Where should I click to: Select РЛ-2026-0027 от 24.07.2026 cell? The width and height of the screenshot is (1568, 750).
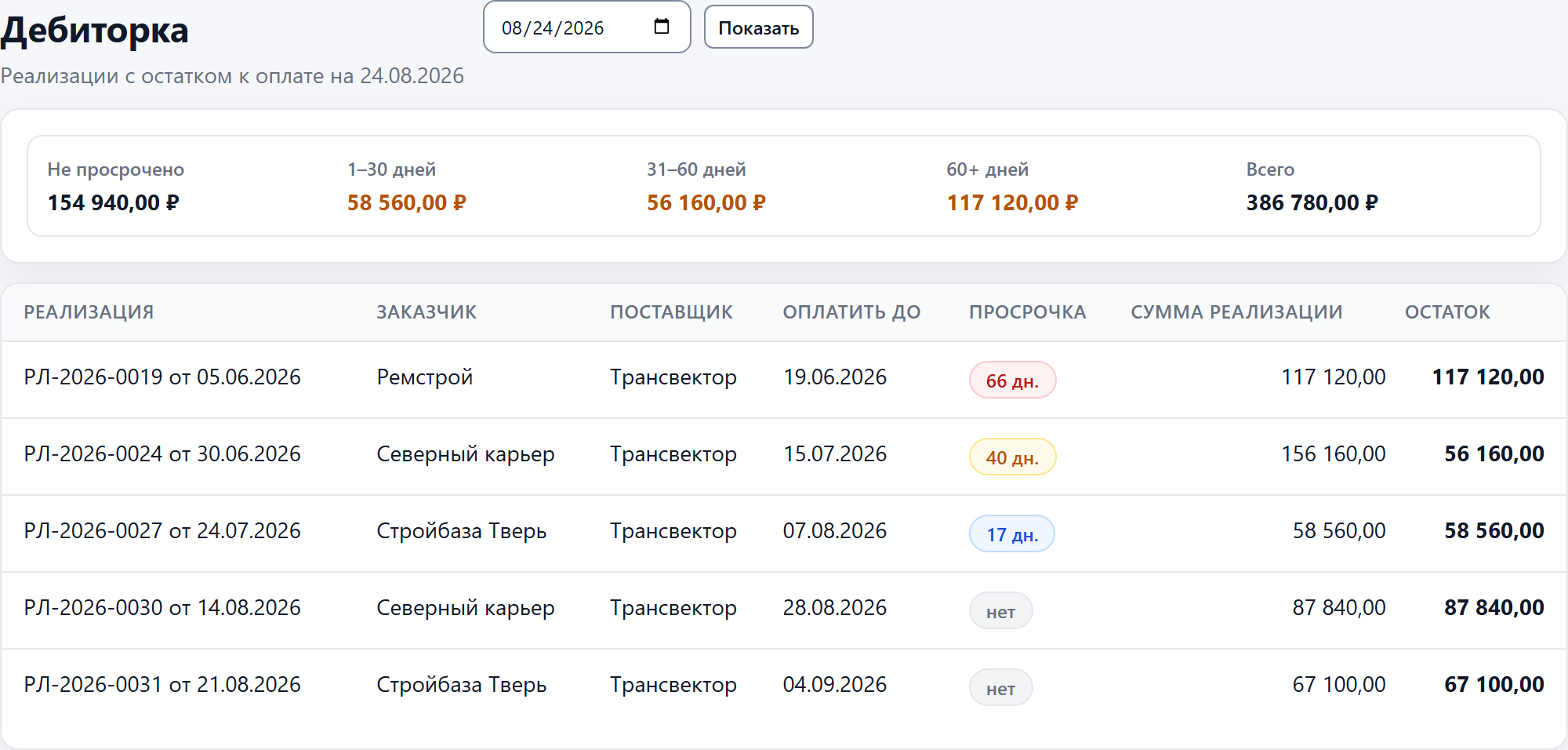(x=162, y=531)
